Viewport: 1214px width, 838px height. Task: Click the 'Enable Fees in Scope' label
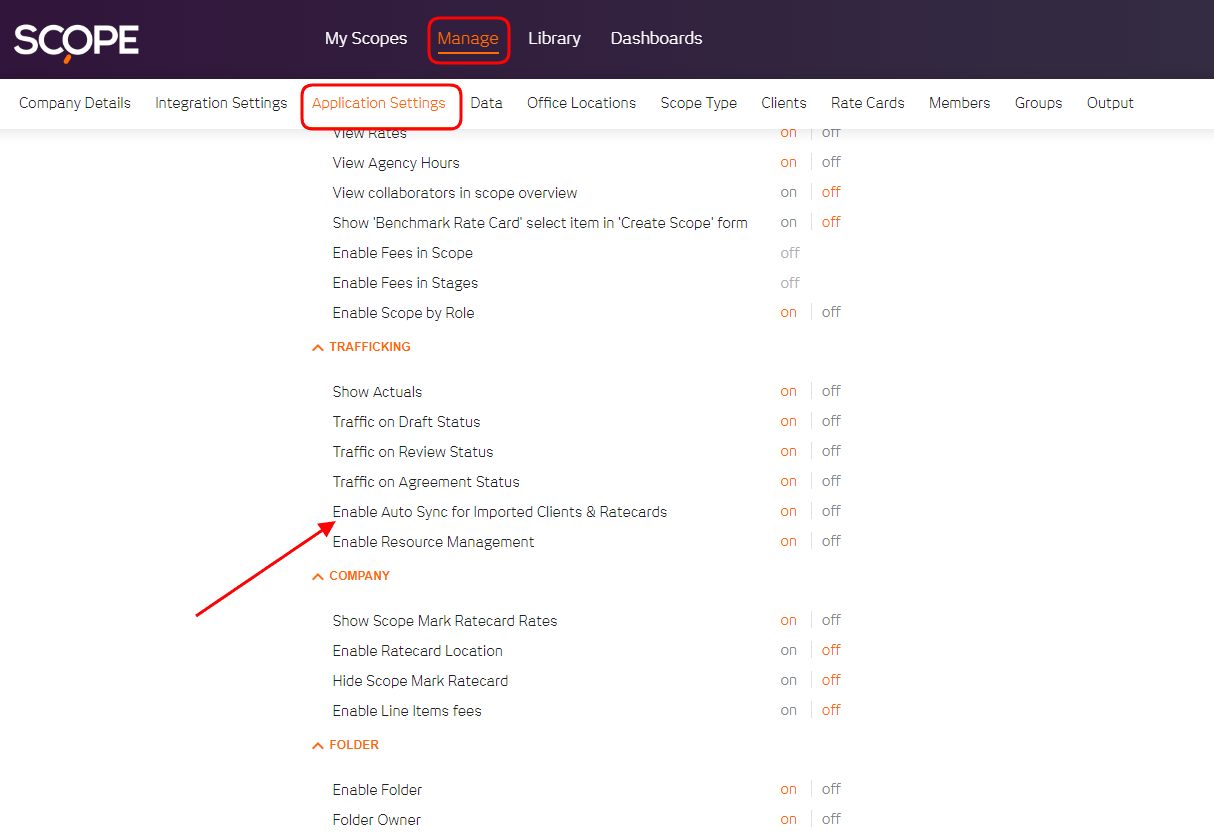pyautogui.click(x=403, y=253)
